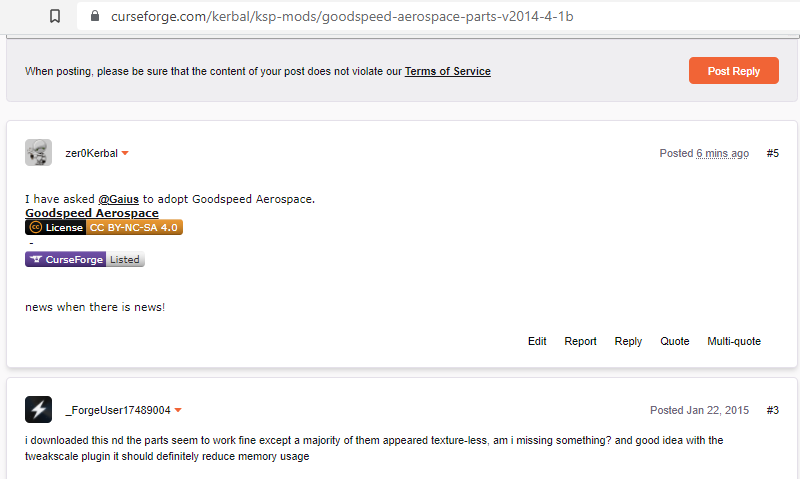Click the #5 post permalink number
This screenshot has height=479, width=800.
772,153
